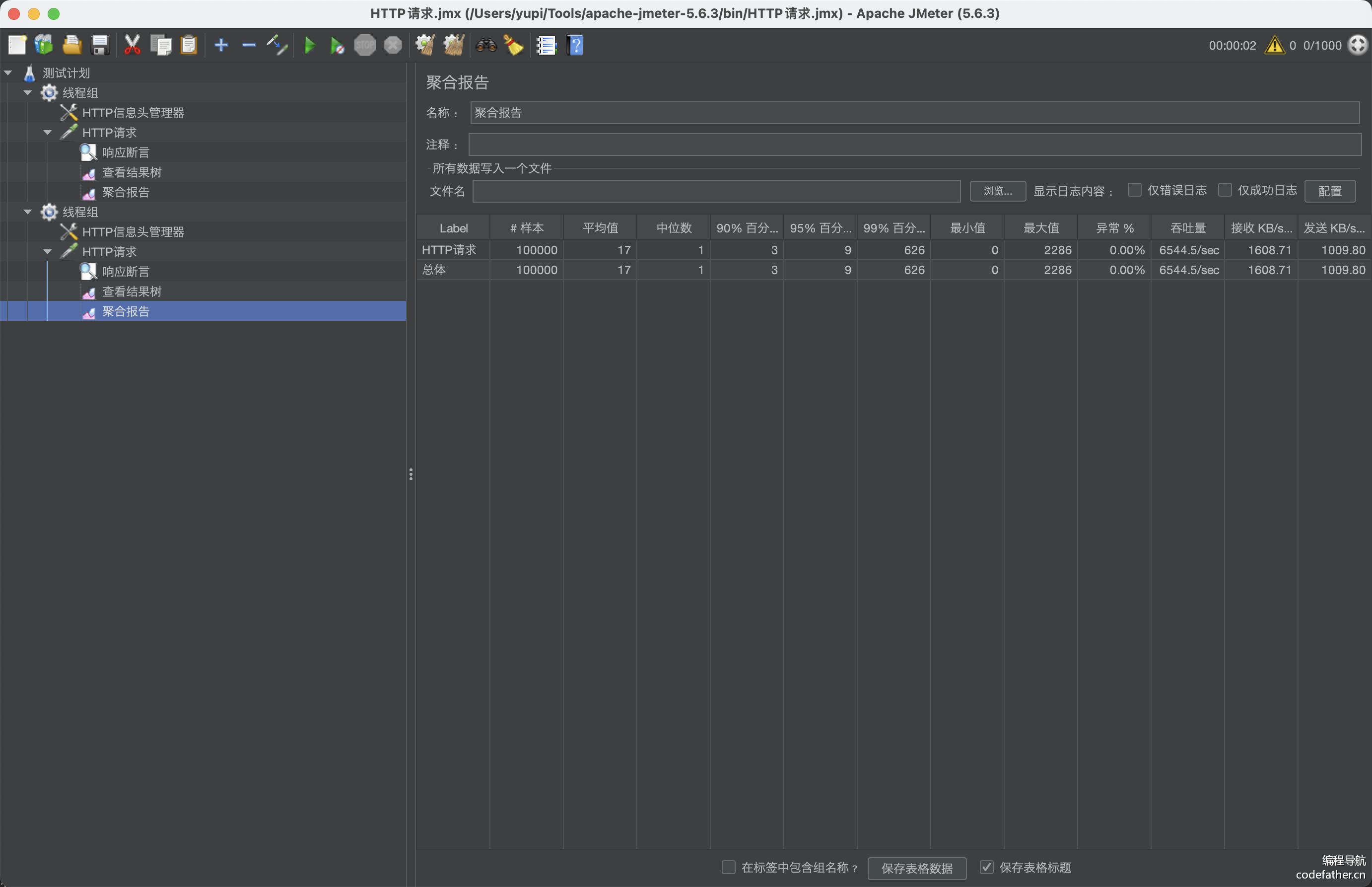Click the 保存表格数据 button

[x=916, y=868]
